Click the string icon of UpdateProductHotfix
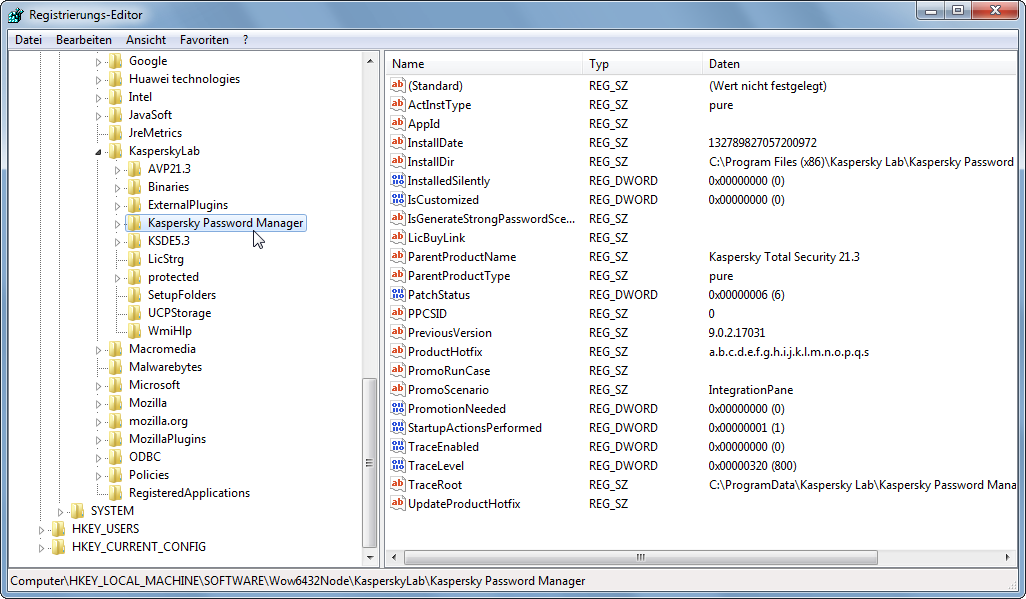 coord(397,503)
